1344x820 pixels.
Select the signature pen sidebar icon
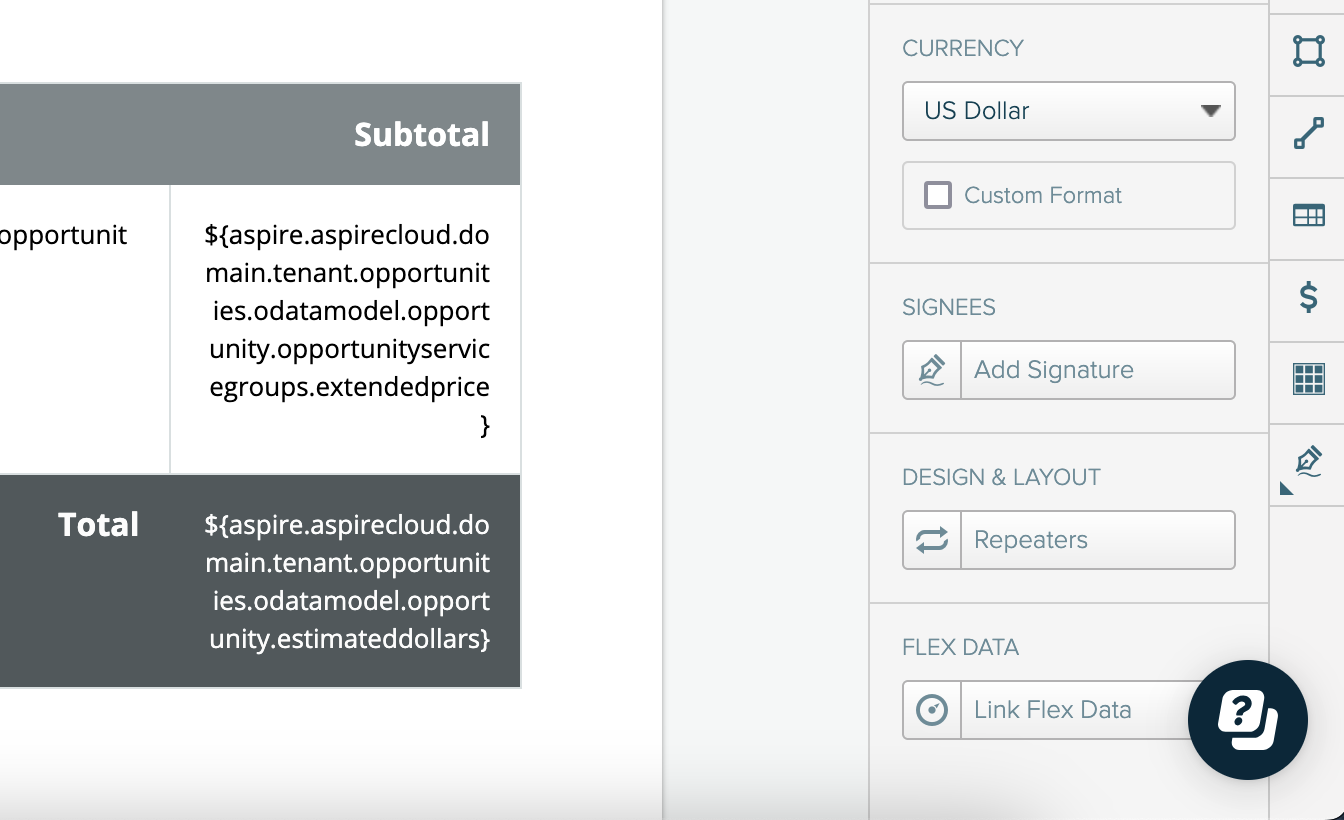click(1308, 461)
